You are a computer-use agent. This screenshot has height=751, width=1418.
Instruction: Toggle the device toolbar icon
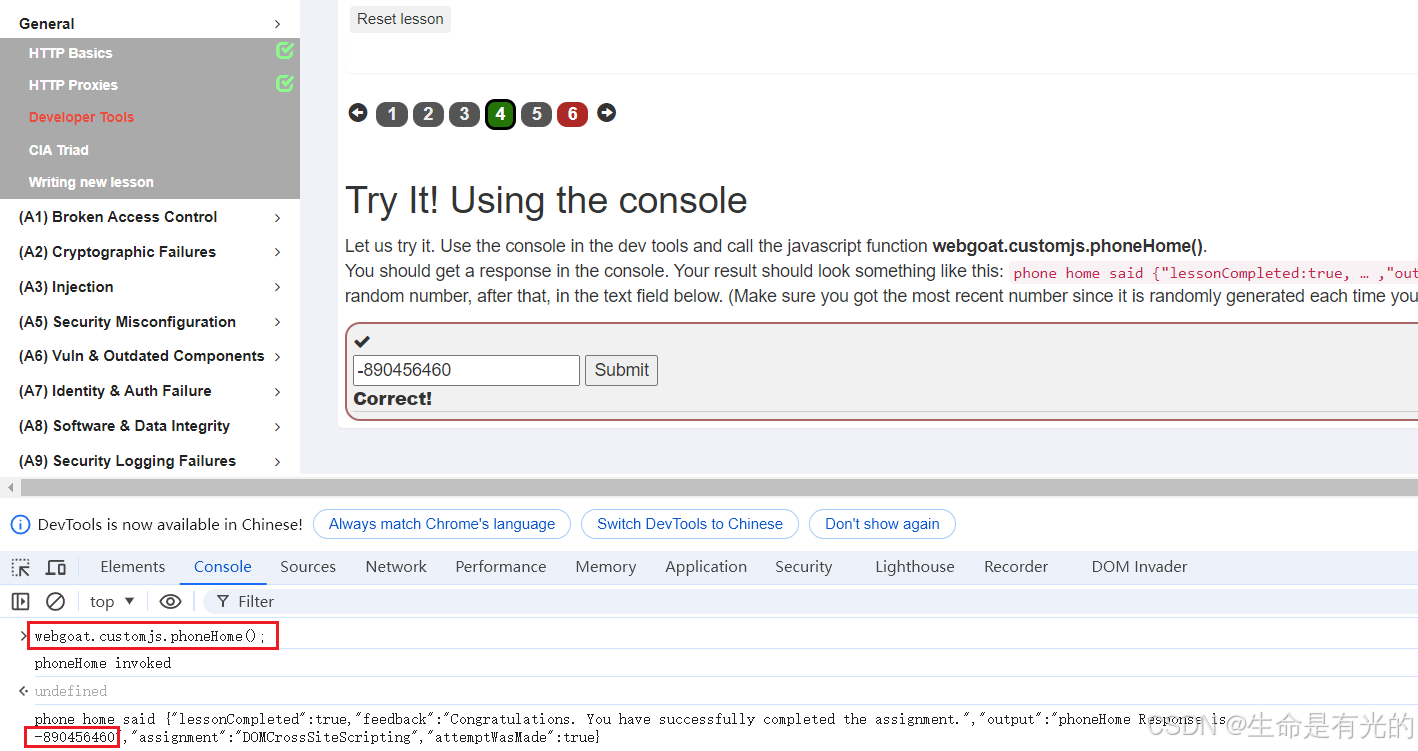pyautogui.click(x=56, y=567)
